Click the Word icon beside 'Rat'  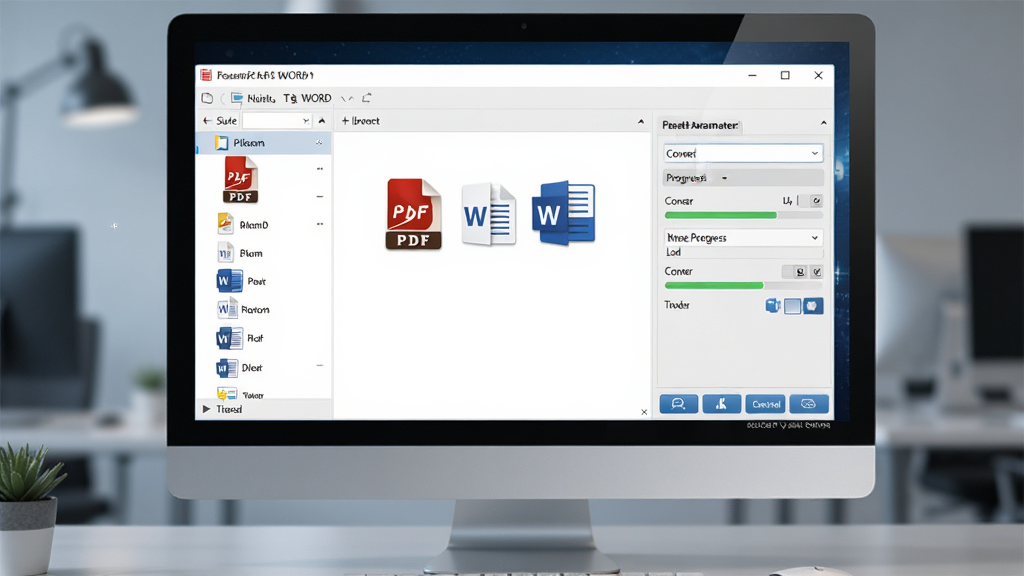[x=229, y=338]
